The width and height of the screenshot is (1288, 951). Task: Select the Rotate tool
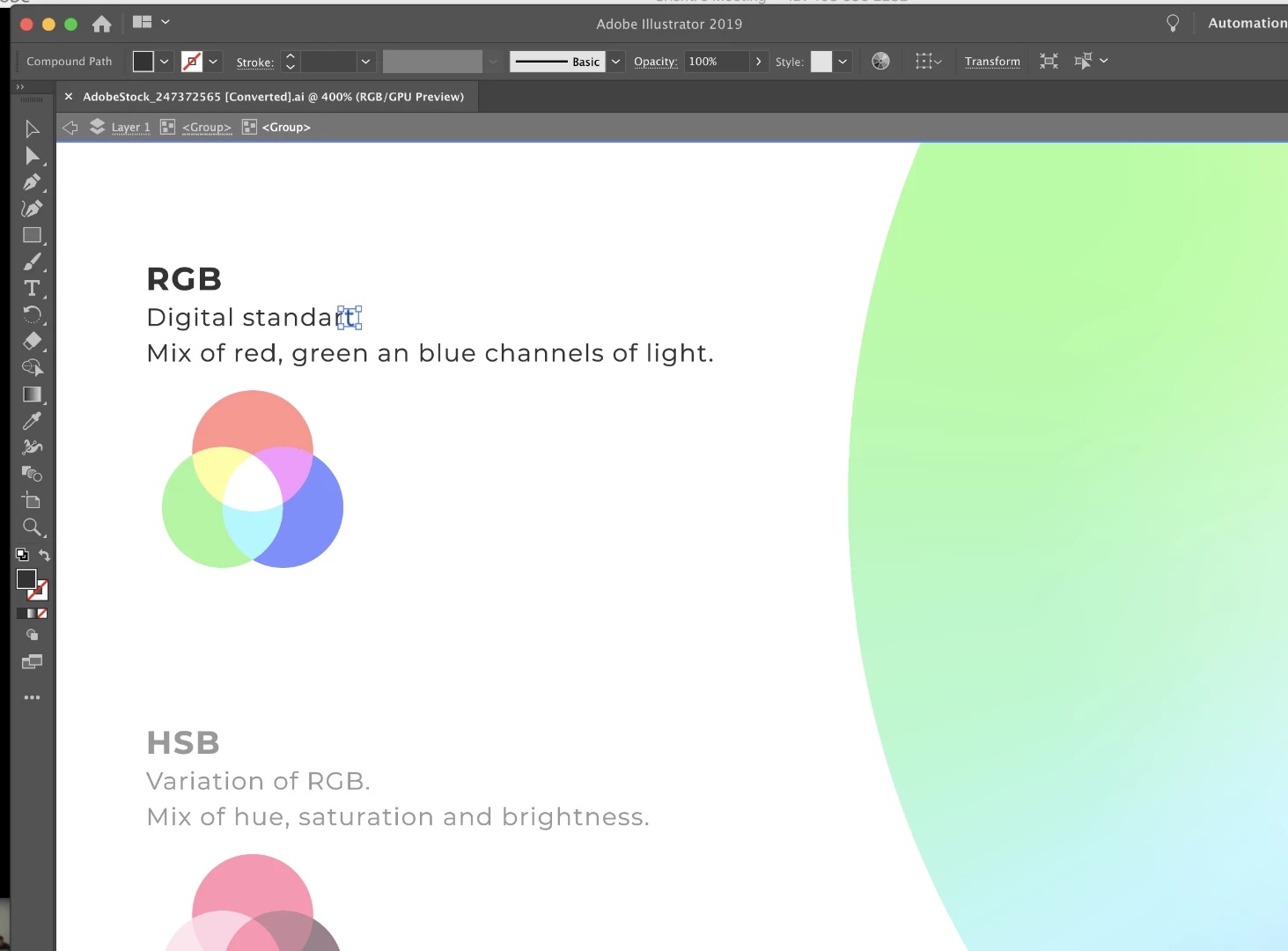pyautogui.click(x=32, y=314)
